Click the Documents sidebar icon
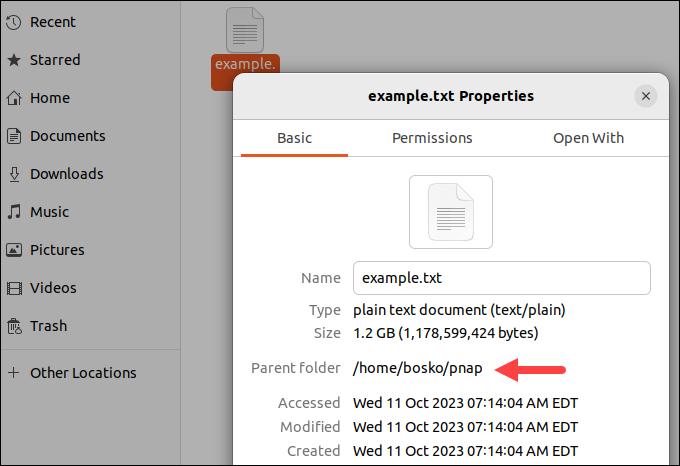This screenshot has height=466, width=680. pos(14,136)
